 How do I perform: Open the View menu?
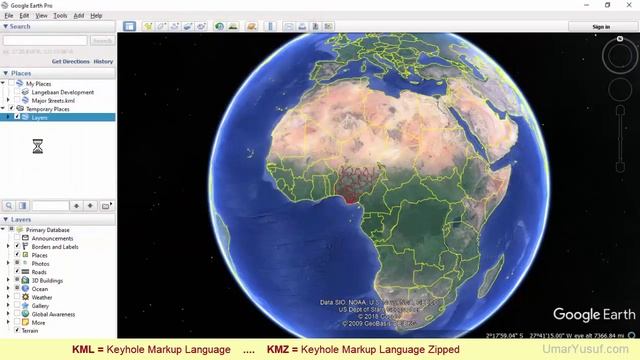41,16
